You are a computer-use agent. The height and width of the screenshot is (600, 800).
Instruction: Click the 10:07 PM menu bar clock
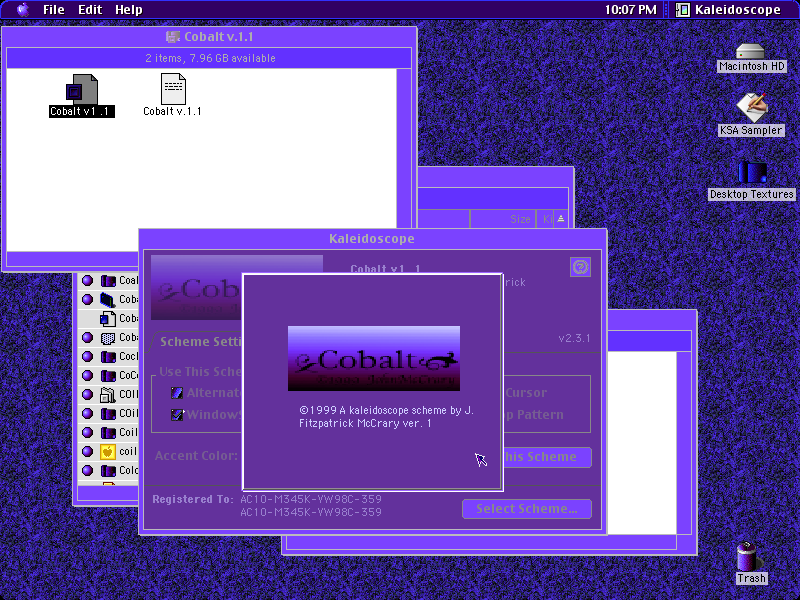[631, 10]
